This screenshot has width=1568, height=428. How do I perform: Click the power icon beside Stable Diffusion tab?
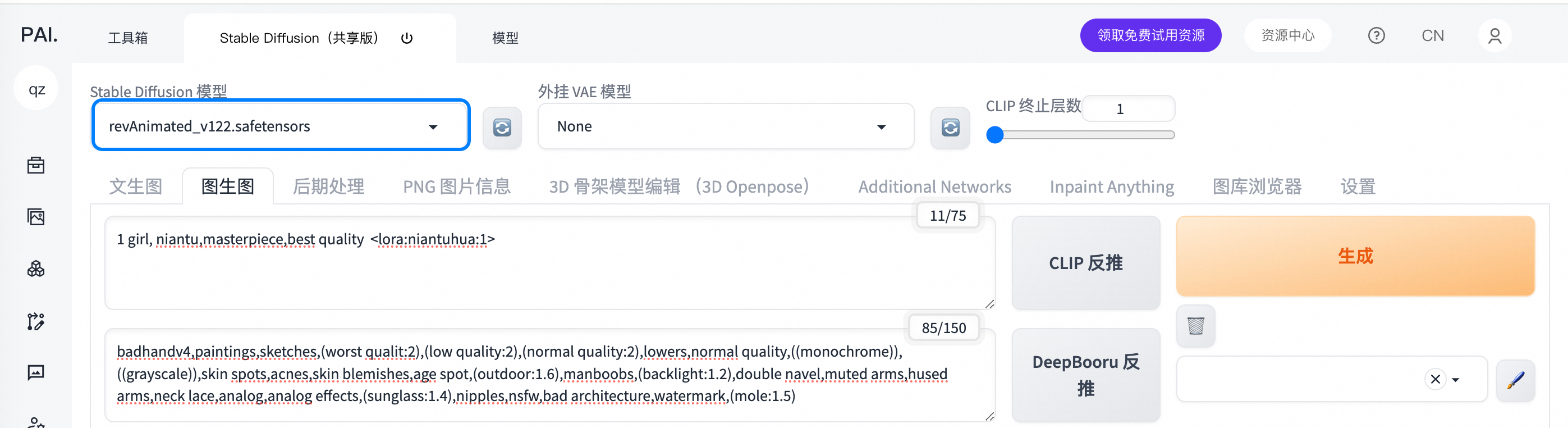pos(407,38)
